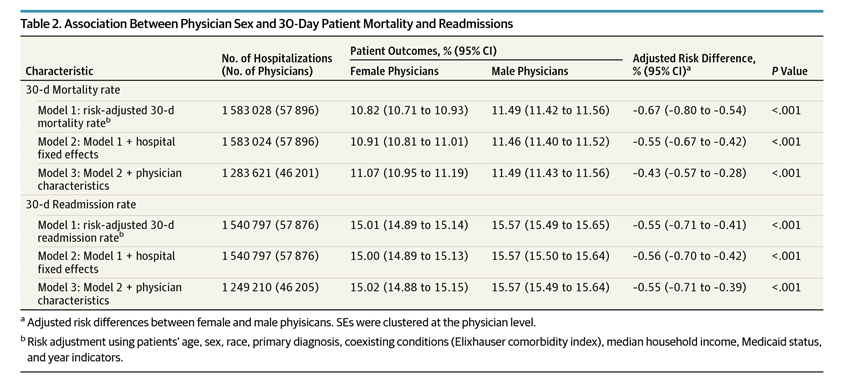Click footnote a about adjusted risk differences
842x391 pixels.
click(278, 322)
